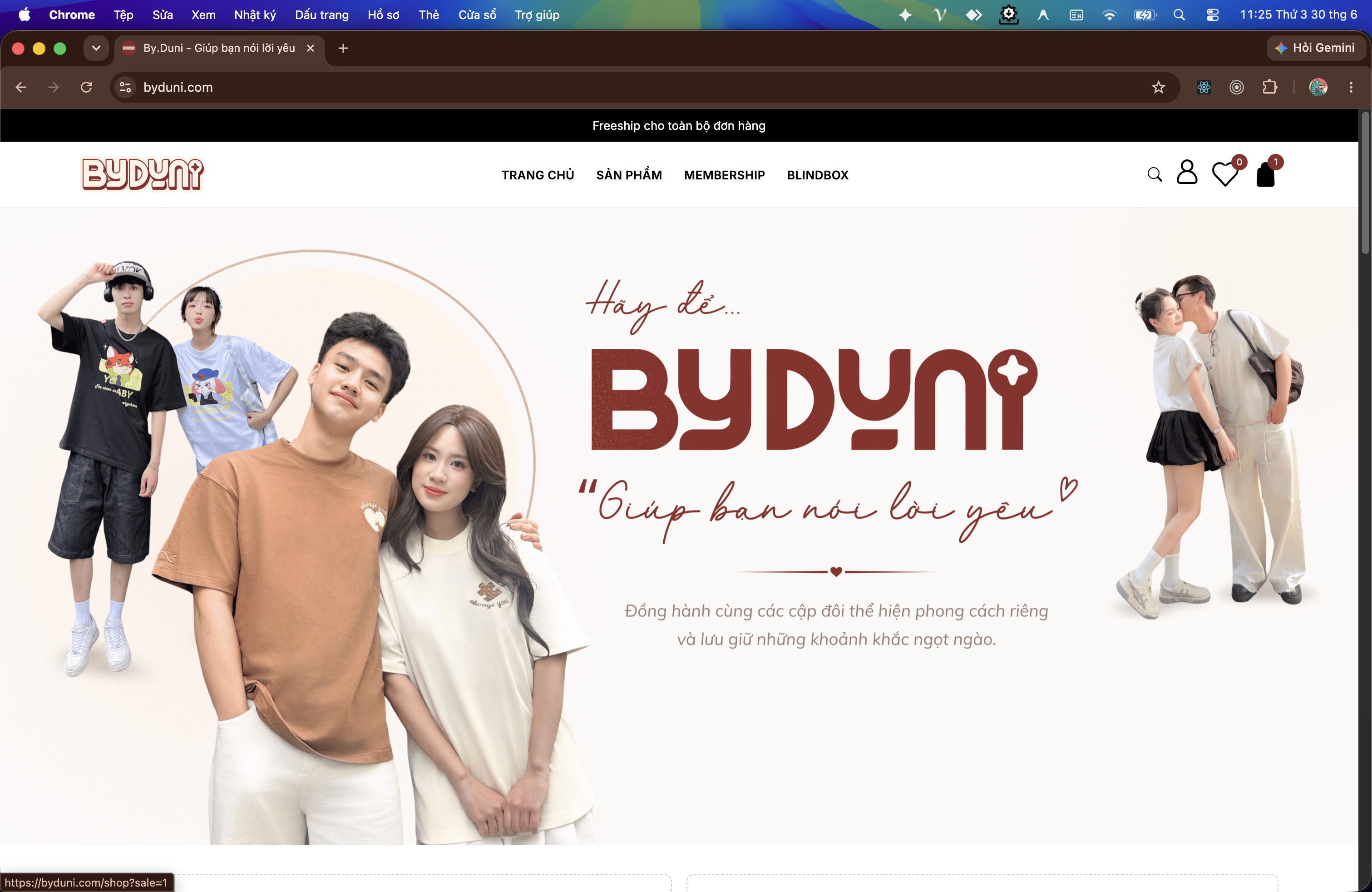Click the Hỏi Gemini button
1372x892 pixels.
(1316, 48)
